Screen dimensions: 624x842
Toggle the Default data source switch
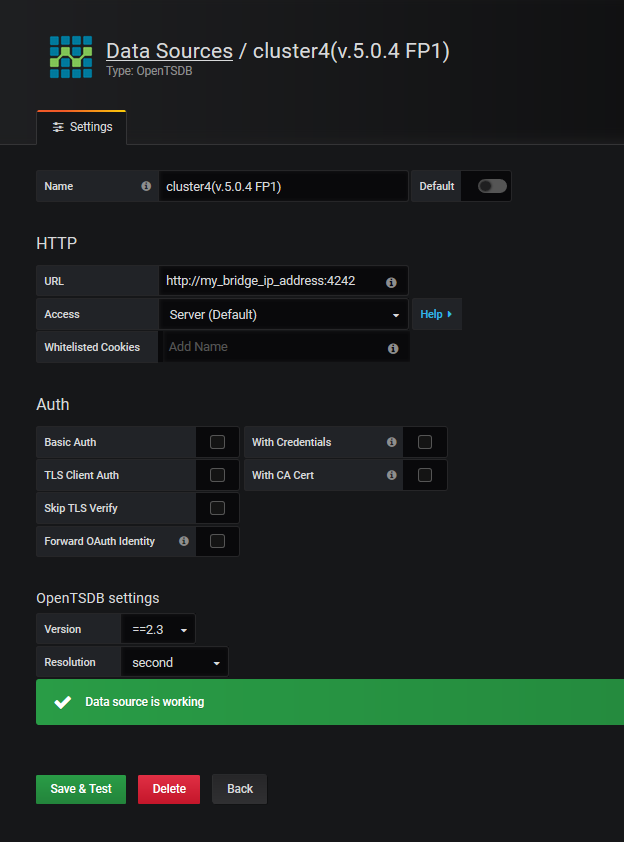click(x=492, y=186)
